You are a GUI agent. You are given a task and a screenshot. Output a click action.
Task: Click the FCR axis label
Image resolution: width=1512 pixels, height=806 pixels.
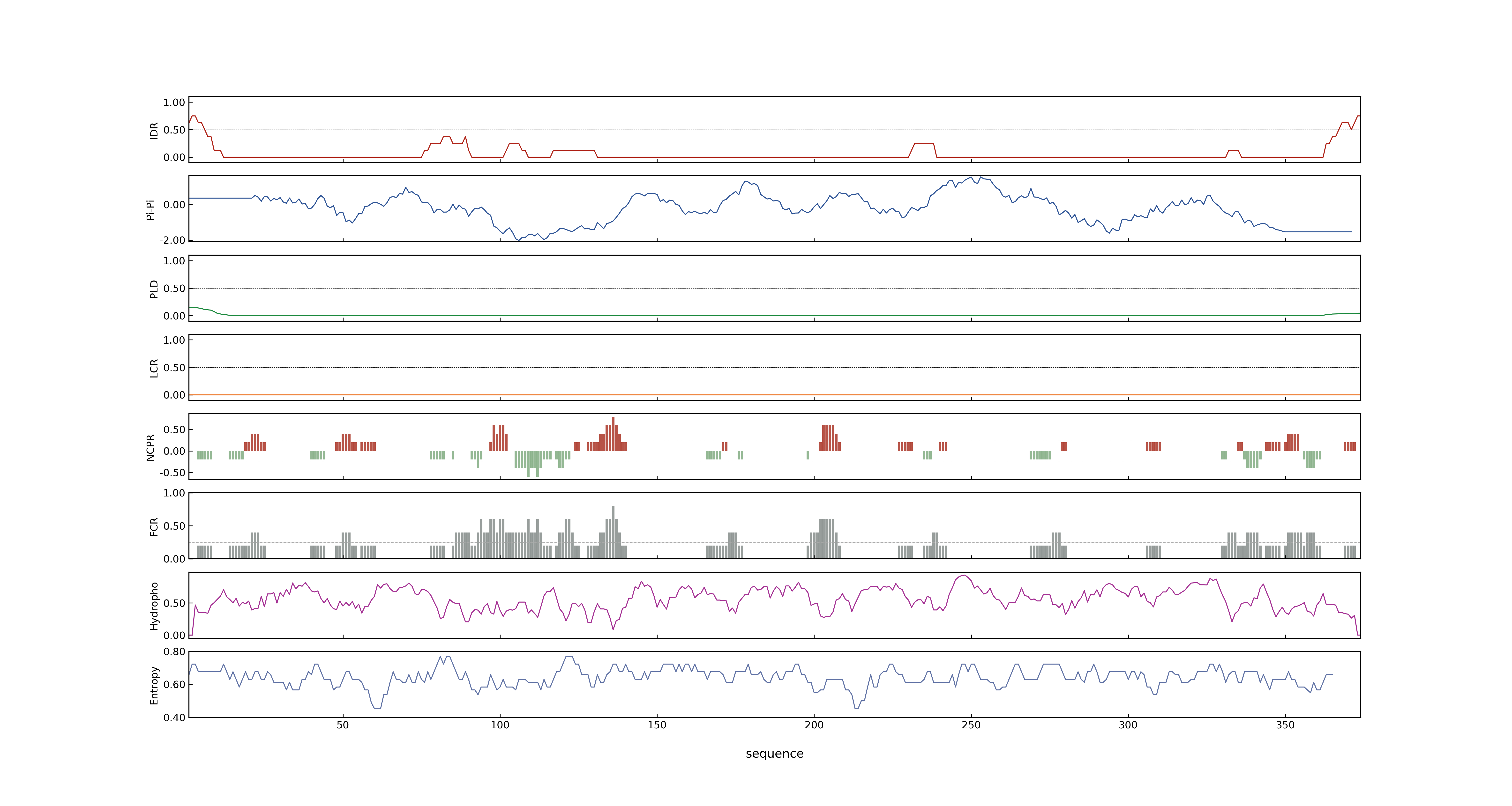(154, 527)
